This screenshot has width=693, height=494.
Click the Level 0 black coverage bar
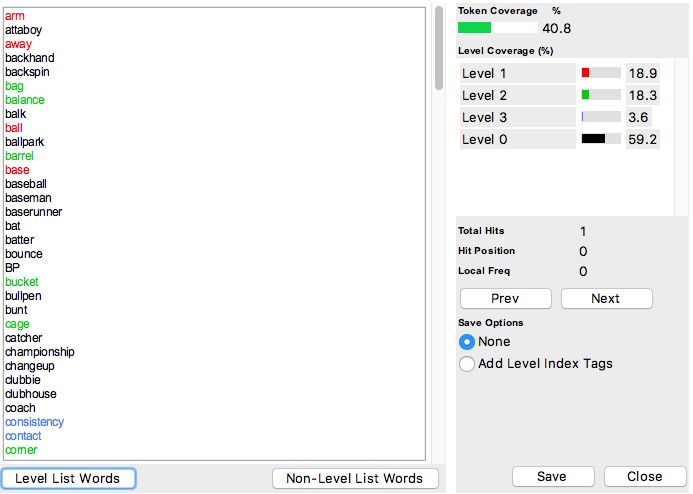[593, 139]
